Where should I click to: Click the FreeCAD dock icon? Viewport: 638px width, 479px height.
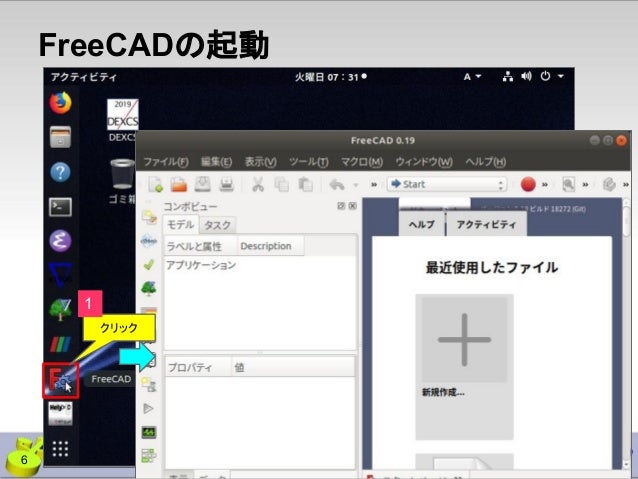[60, 380]
